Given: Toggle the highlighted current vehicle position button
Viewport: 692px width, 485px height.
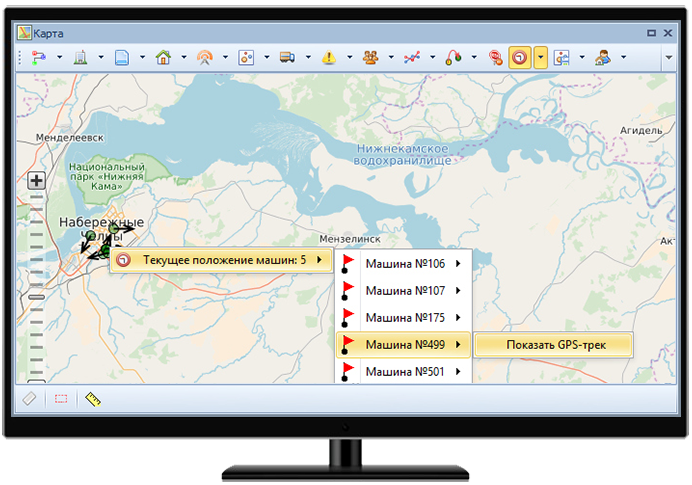Looking at the screenshot, I should tap(519, 57).
